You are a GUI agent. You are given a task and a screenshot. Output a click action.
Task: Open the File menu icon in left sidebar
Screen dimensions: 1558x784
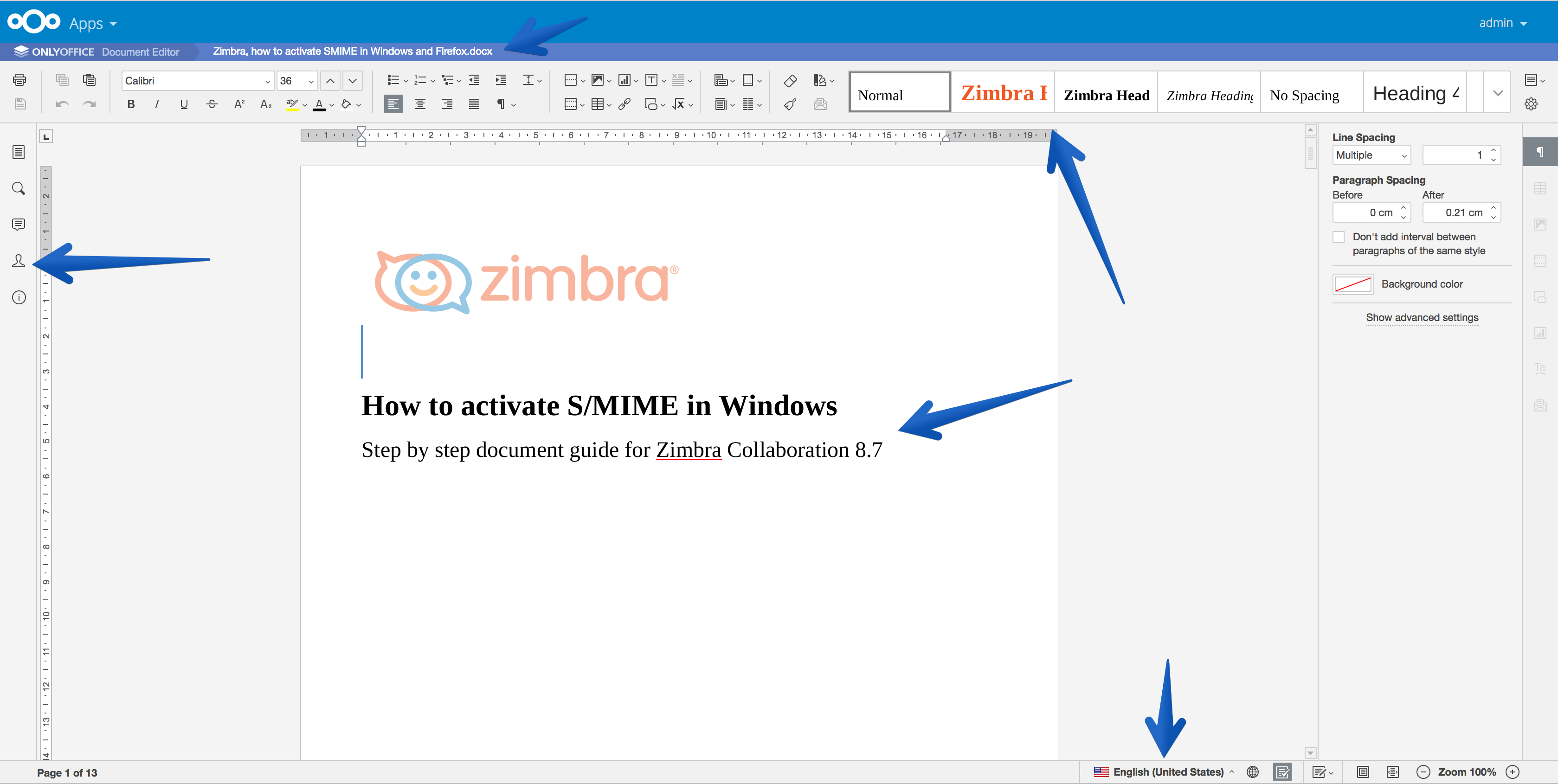click(19, 153)
